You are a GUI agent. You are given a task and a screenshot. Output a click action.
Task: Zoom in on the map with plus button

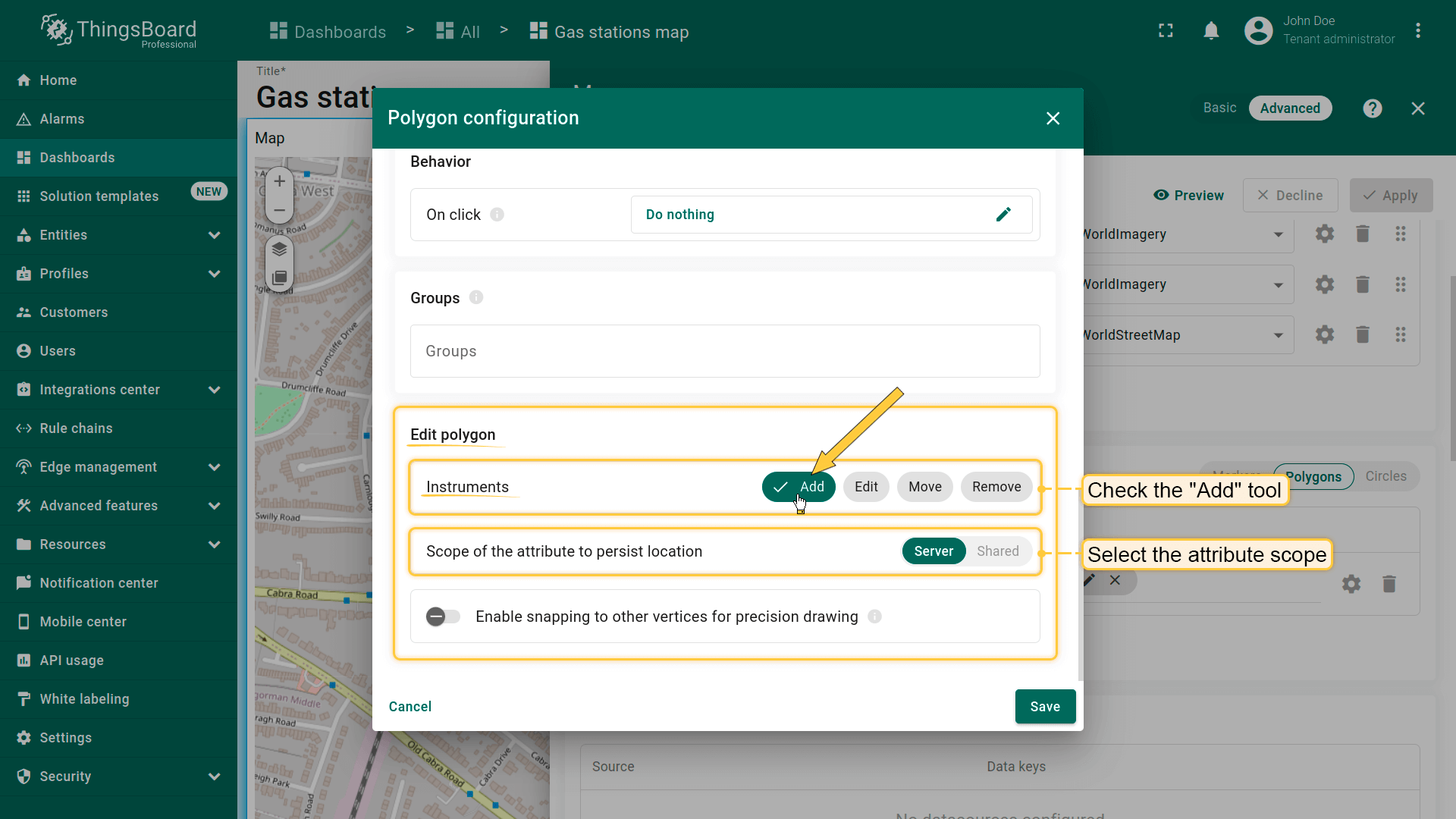point(279,181)
